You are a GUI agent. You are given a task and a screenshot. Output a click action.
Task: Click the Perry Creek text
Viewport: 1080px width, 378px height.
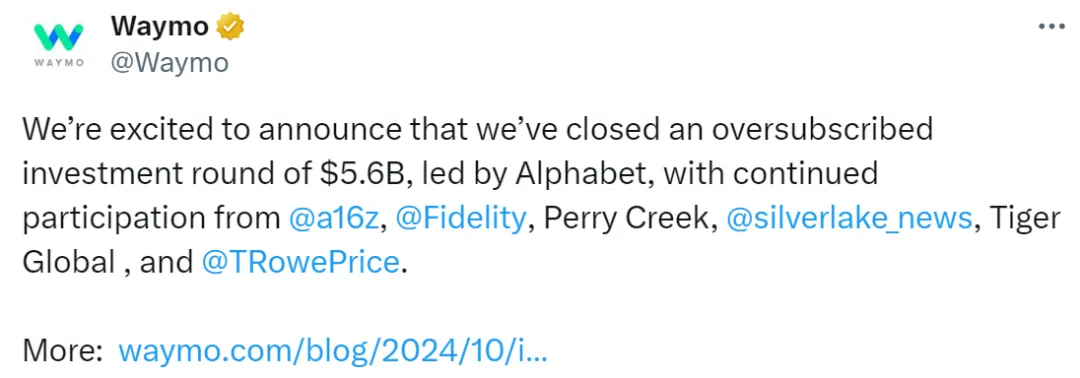625,219
